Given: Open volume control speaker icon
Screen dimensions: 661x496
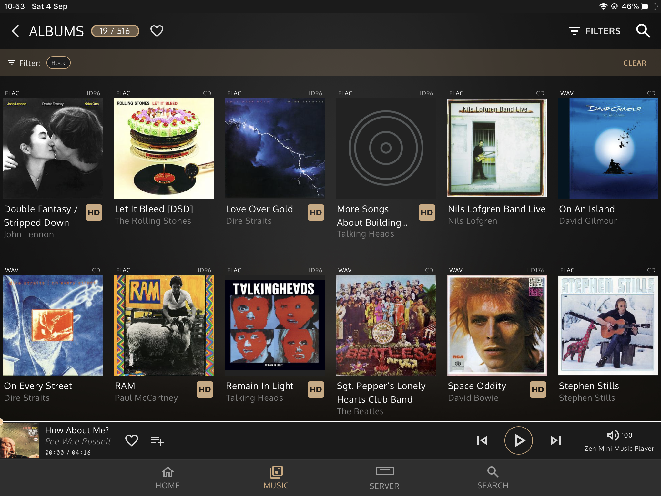Looking at the screenshot, I should [x=613, y=435].
